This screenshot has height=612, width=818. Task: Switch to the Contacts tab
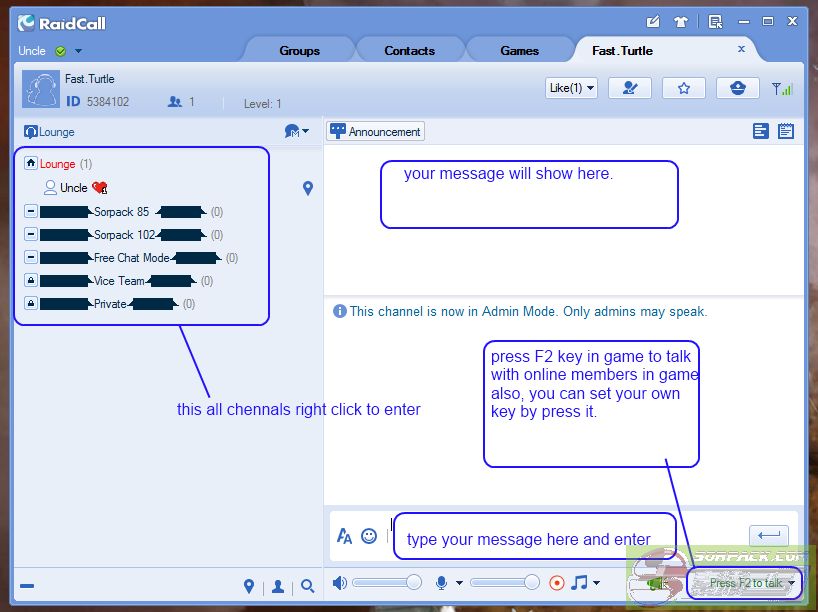410,51
